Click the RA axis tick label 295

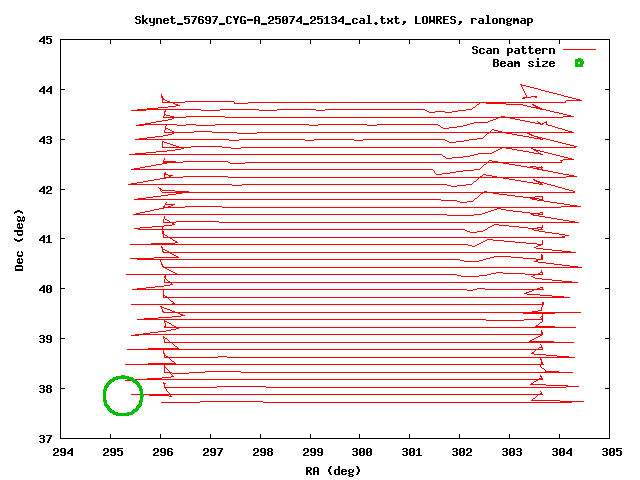point(113,452)
